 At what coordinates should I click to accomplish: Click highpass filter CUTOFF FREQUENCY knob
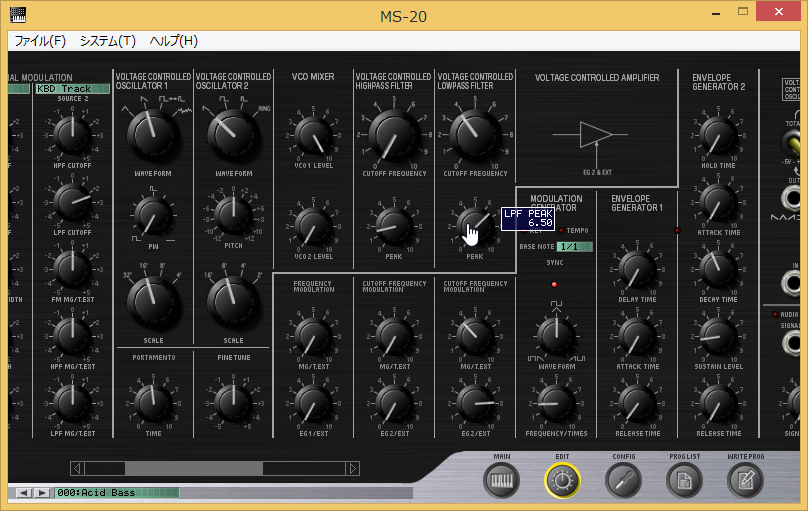click(394, 135)
